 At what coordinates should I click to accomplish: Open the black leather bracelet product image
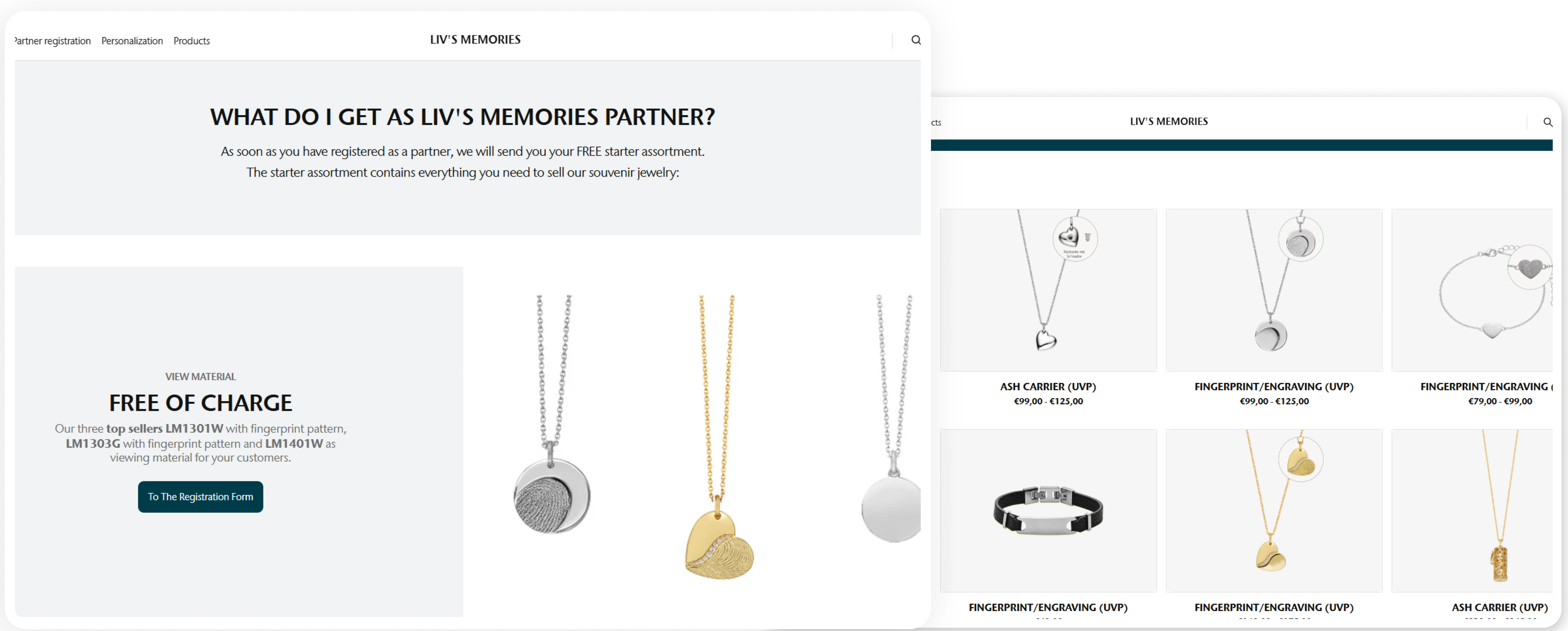pos(1048,510)
